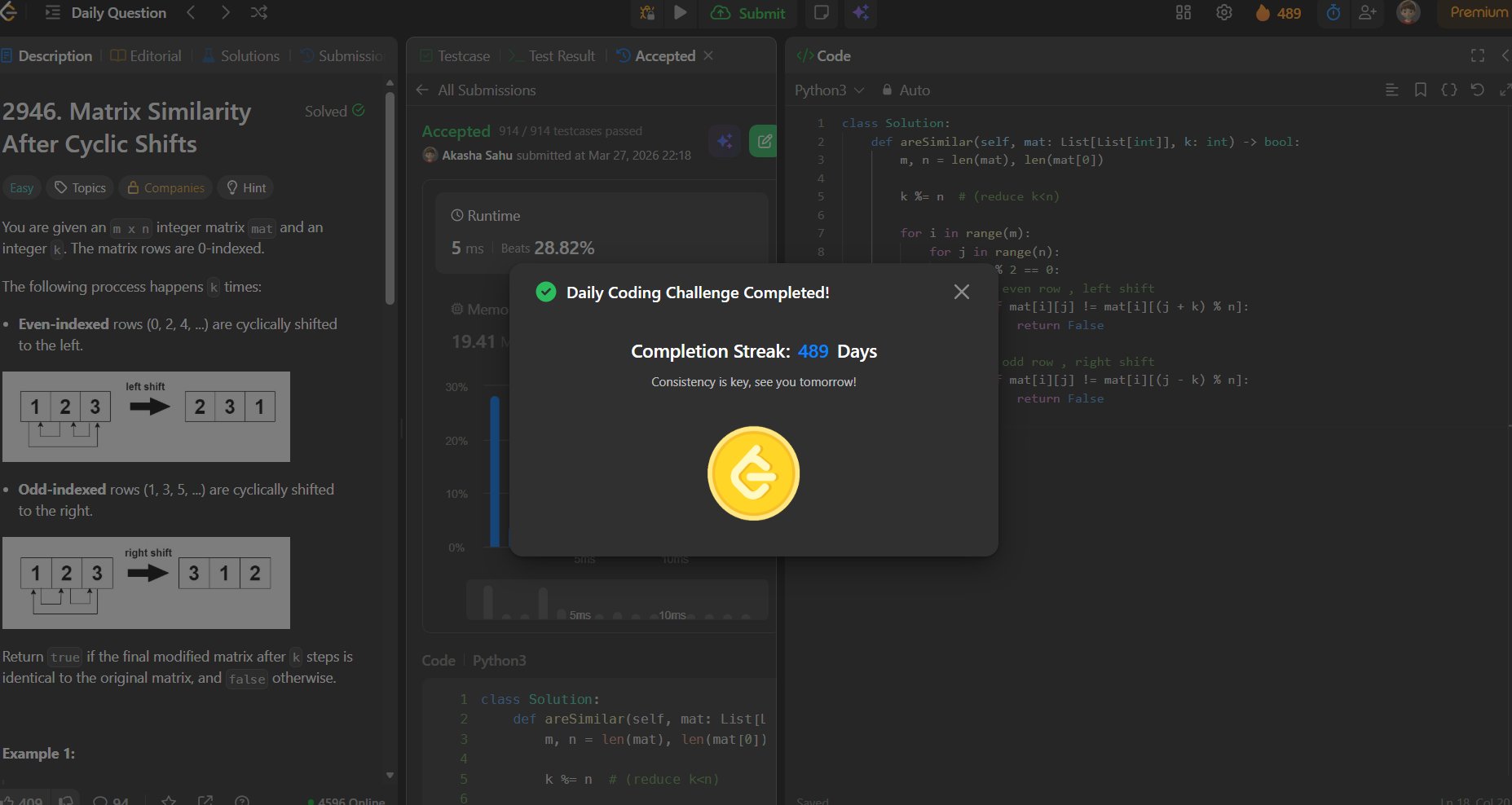1512x805 pixels.
Task: Click the Submit button
Action: (x=748, y=13)
